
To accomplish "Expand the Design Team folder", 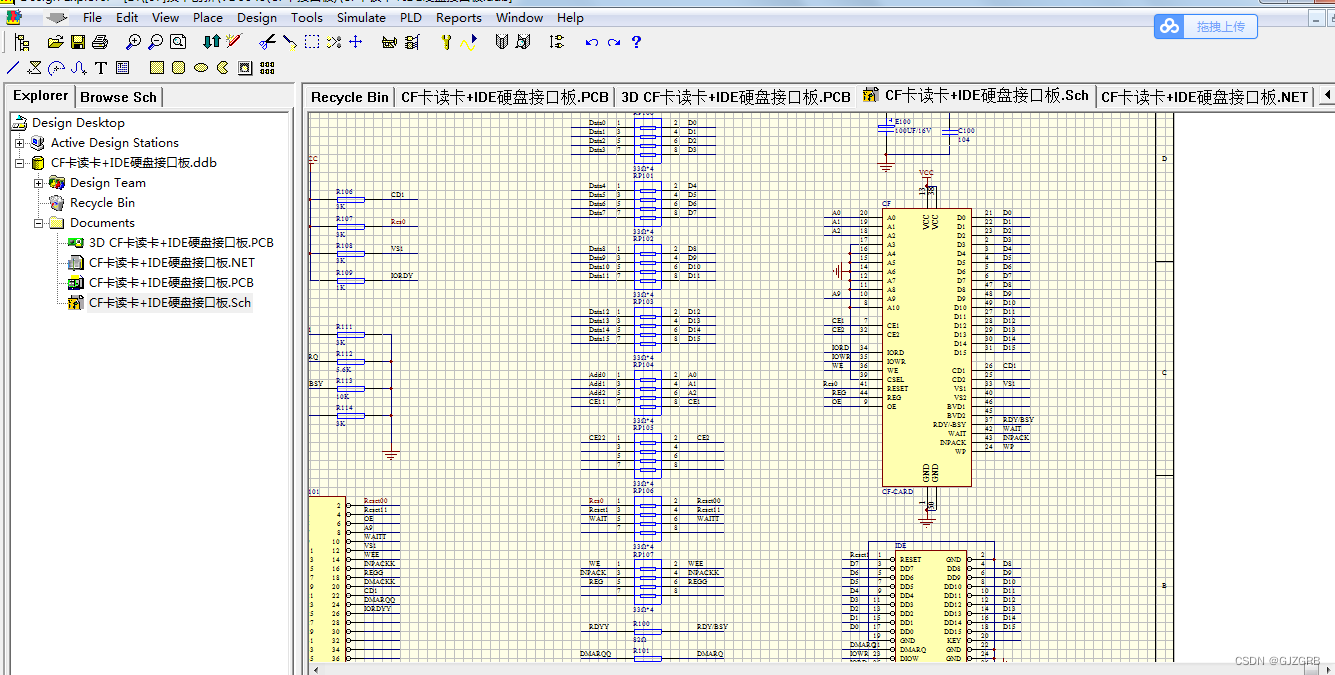I will click(38, 182).
